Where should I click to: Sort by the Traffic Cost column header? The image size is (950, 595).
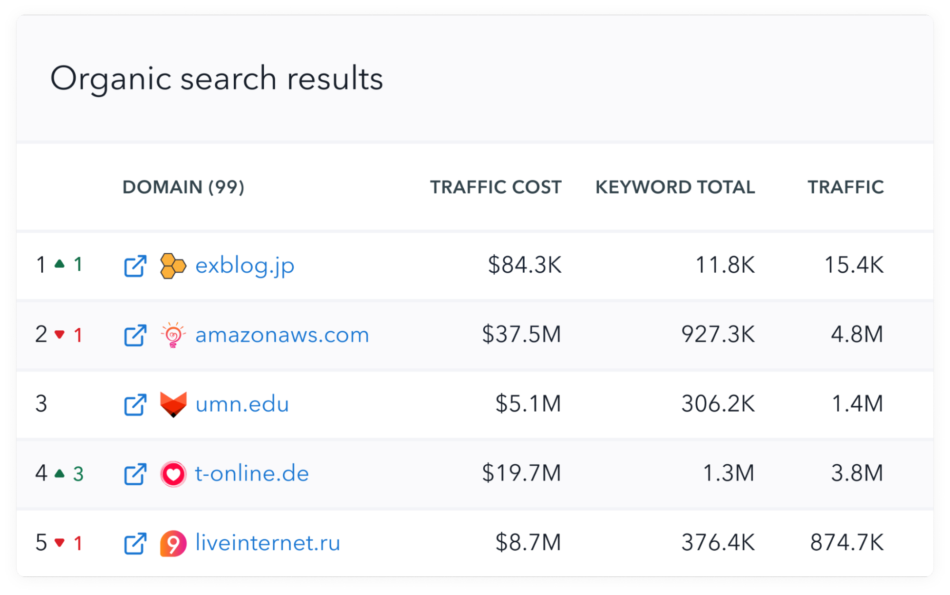(x=495, y=187)
